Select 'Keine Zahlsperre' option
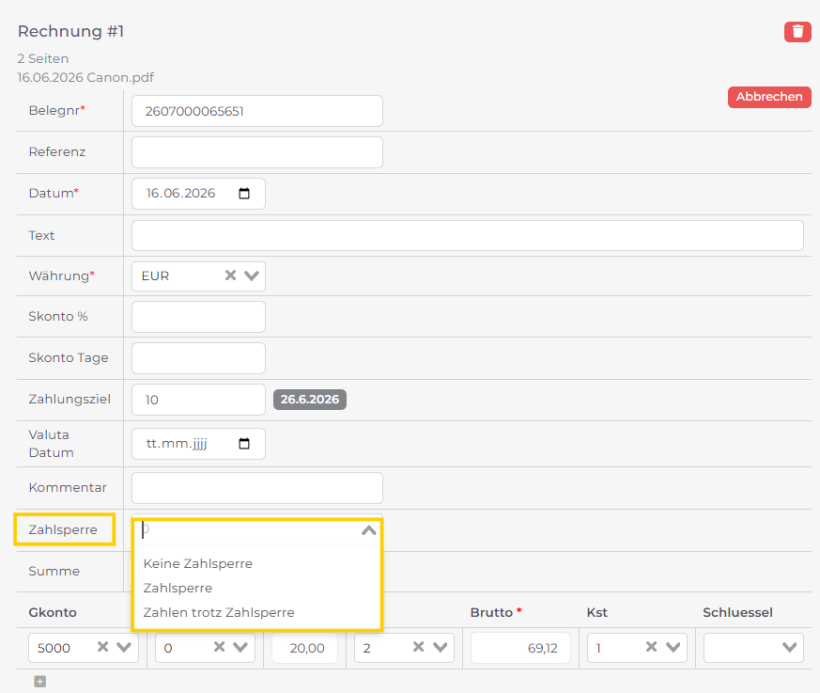Image resolution: width=820 pixels, height=693 pixels. click(x=198, y=564)
